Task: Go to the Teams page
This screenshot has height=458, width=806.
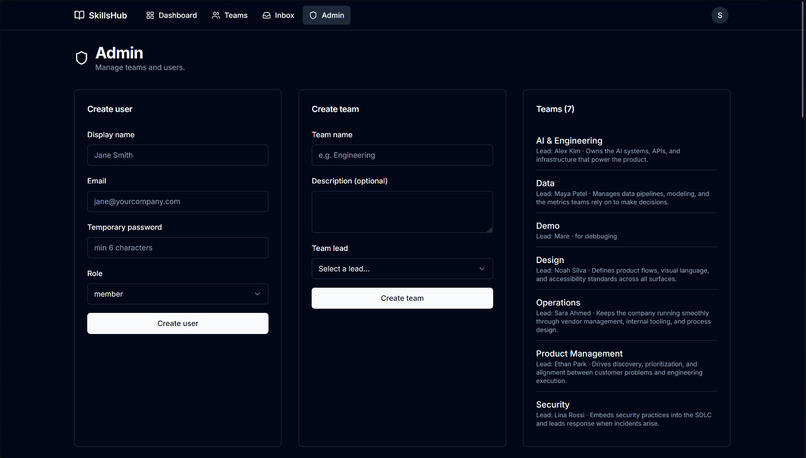Action: tap(229, 15)
